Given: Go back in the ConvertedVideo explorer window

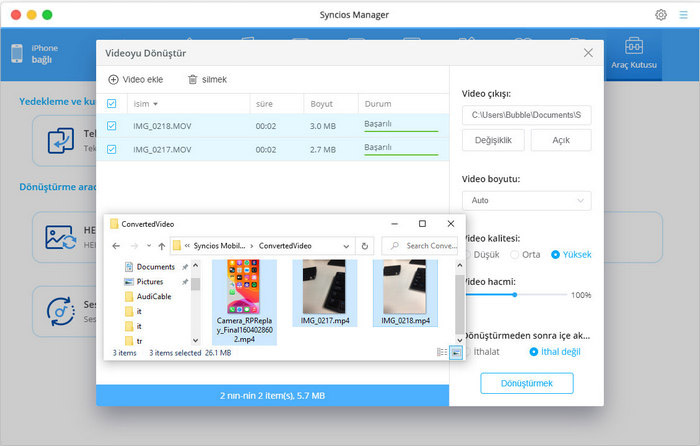Looking at the screenshot, I should coord(116,246).
